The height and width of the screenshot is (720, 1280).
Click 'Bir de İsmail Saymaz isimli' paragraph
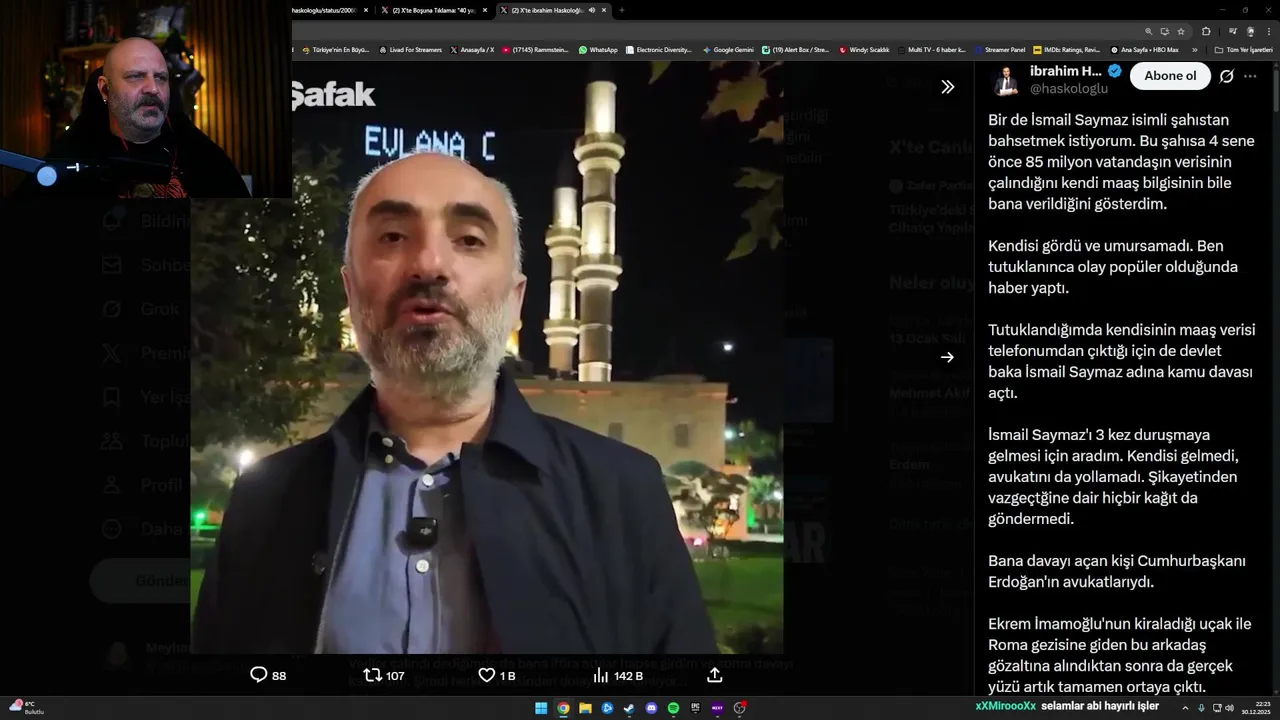(x=1121, y=161)
